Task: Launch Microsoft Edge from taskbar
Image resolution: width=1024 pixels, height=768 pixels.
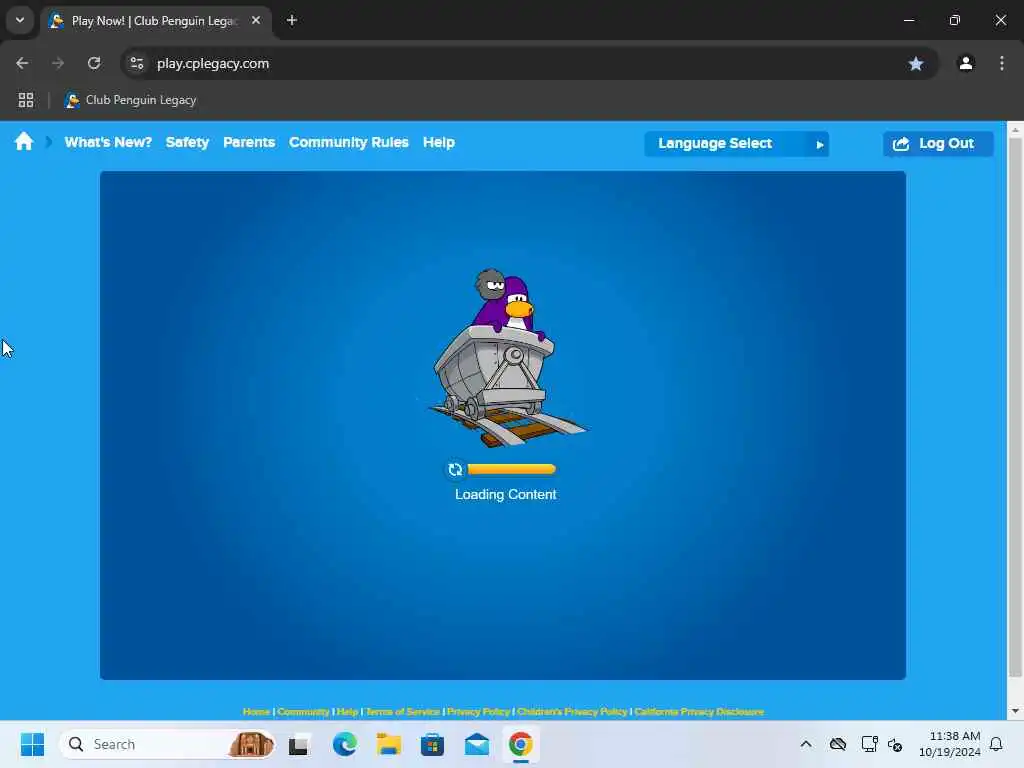Action: [x=344, y=744]
